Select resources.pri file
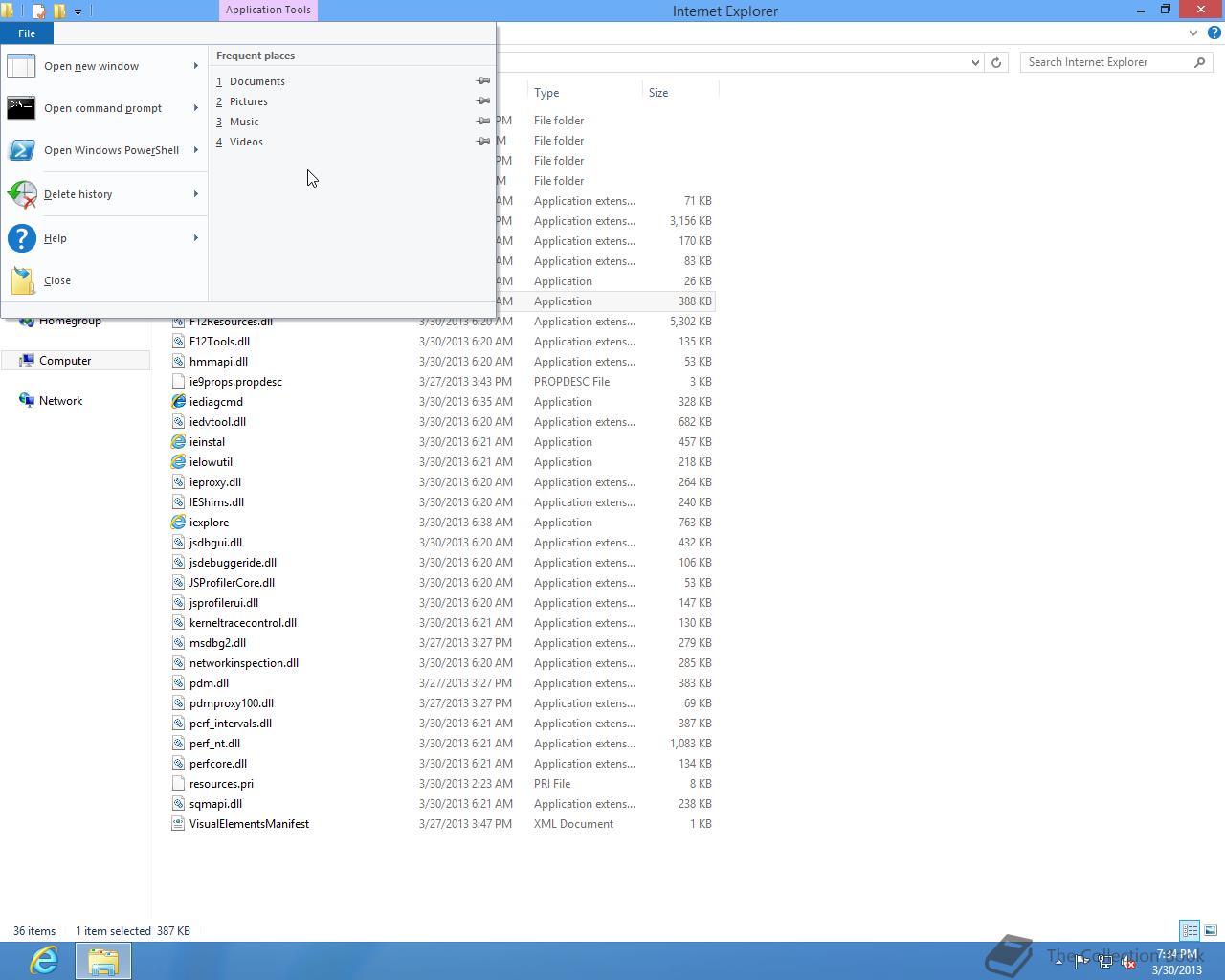Screen dimensions: 1225x980 [221, 784]
